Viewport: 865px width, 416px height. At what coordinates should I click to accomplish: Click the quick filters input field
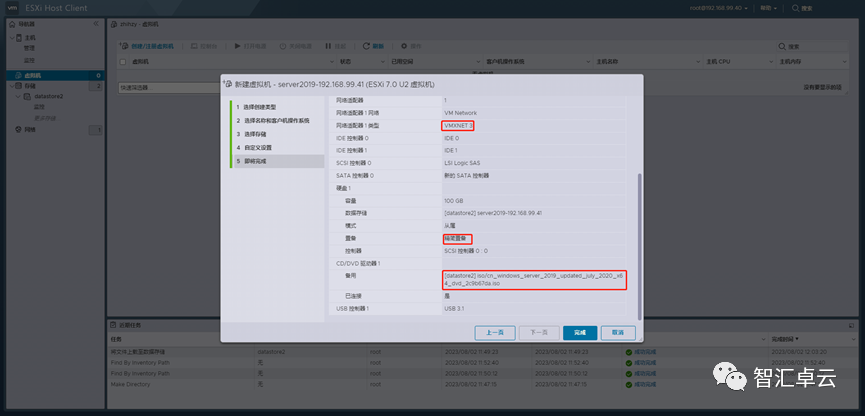169,88
